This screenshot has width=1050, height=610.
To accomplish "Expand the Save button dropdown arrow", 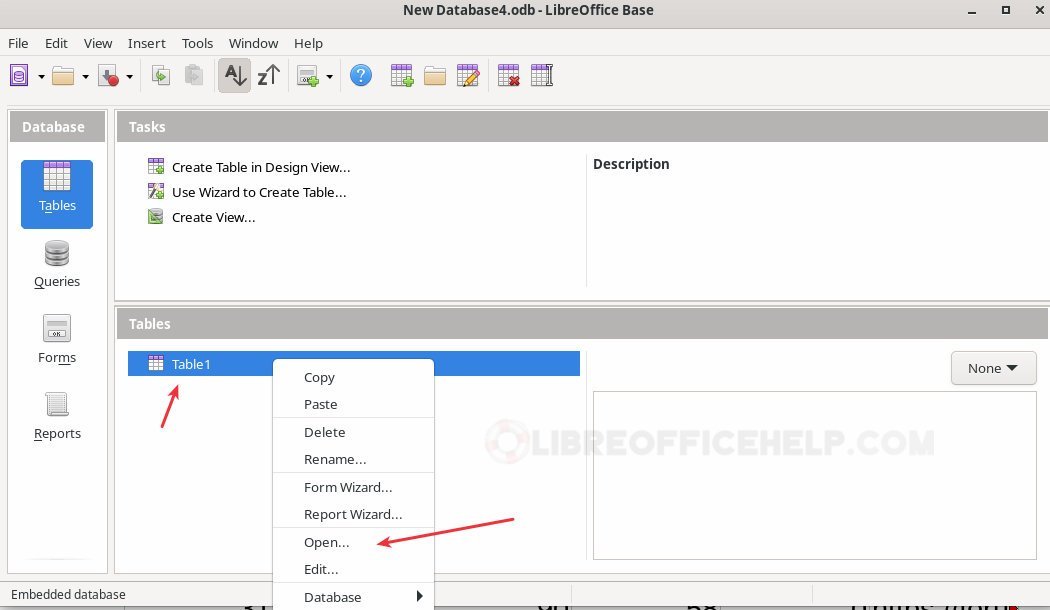I will point(130,75).
